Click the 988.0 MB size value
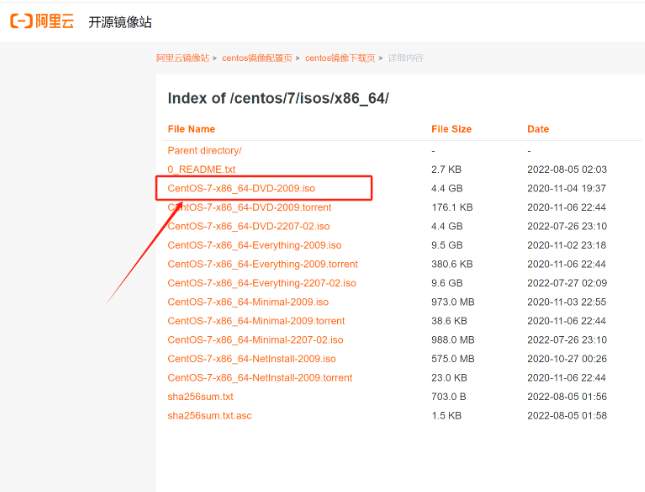 click(452, 340)
